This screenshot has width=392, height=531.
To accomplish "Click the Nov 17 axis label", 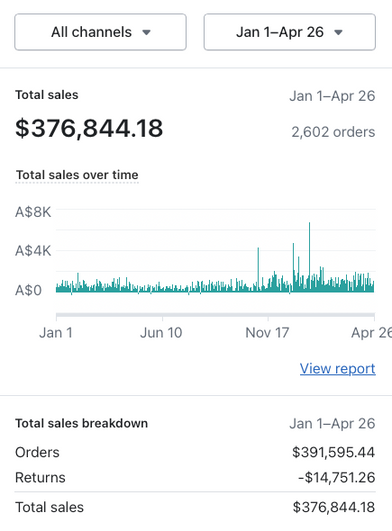I will (267, 333).
